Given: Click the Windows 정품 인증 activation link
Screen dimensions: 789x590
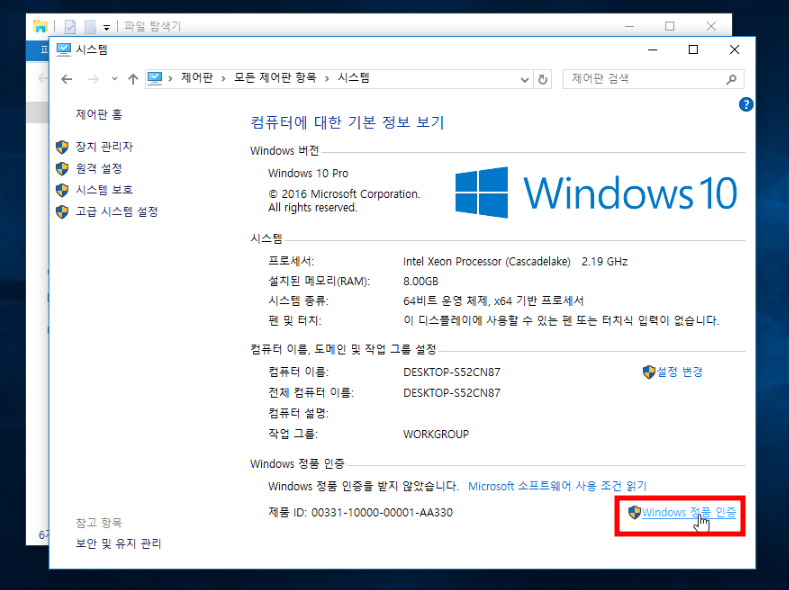Looking at the screenshot, I should point(689,513).
